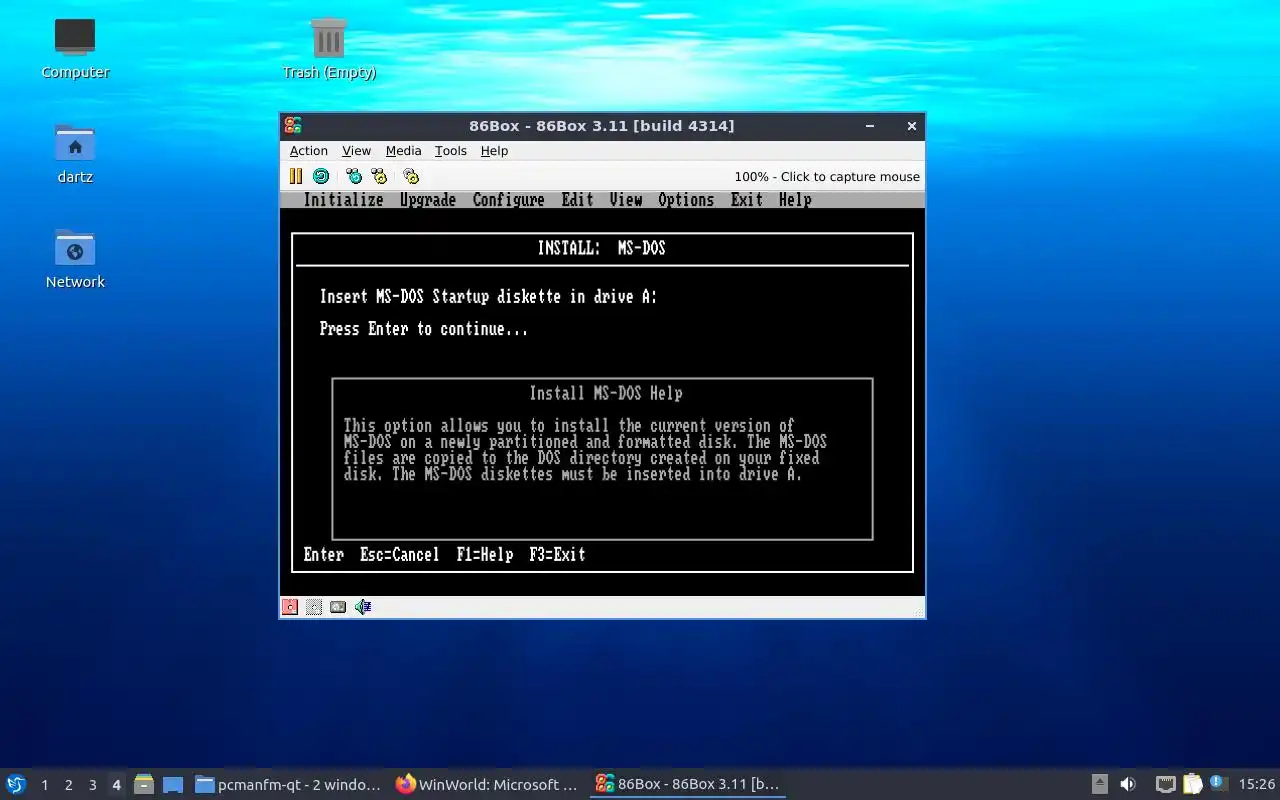The image size is (1280, 800).
Task: Click F1=Help in the installer footer
Action: (x=484, y=555)
